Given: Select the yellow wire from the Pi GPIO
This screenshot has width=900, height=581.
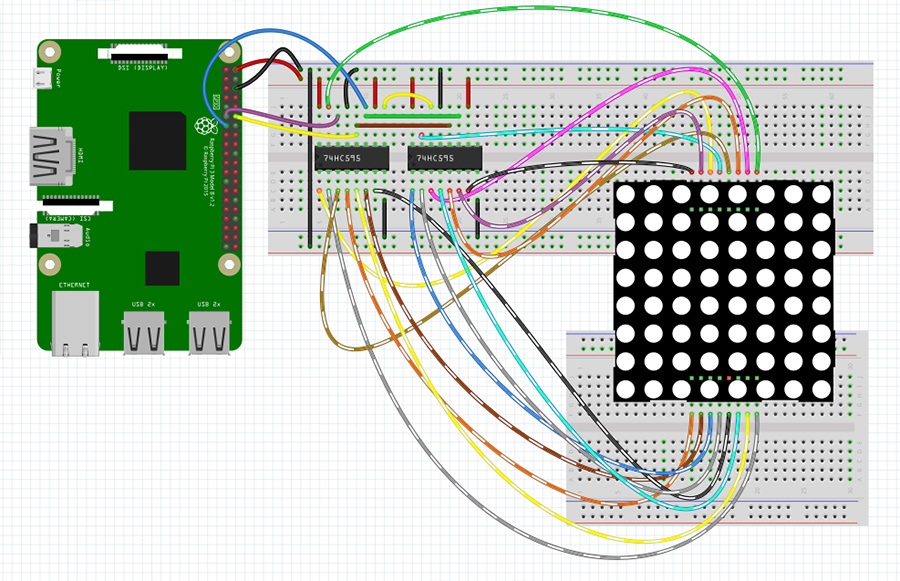Looking at the screenshot, I should coord(296,129).
